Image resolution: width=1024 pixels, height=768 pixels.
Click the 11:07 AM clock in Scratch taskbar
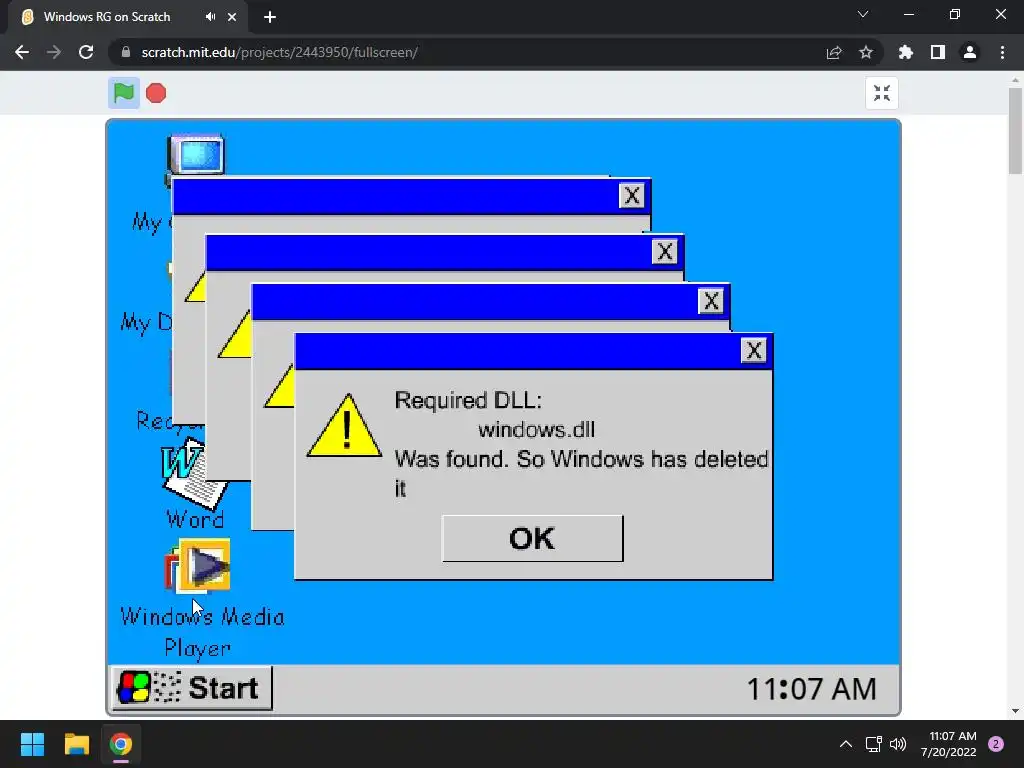pyautogui.click(x=811, y=689)
